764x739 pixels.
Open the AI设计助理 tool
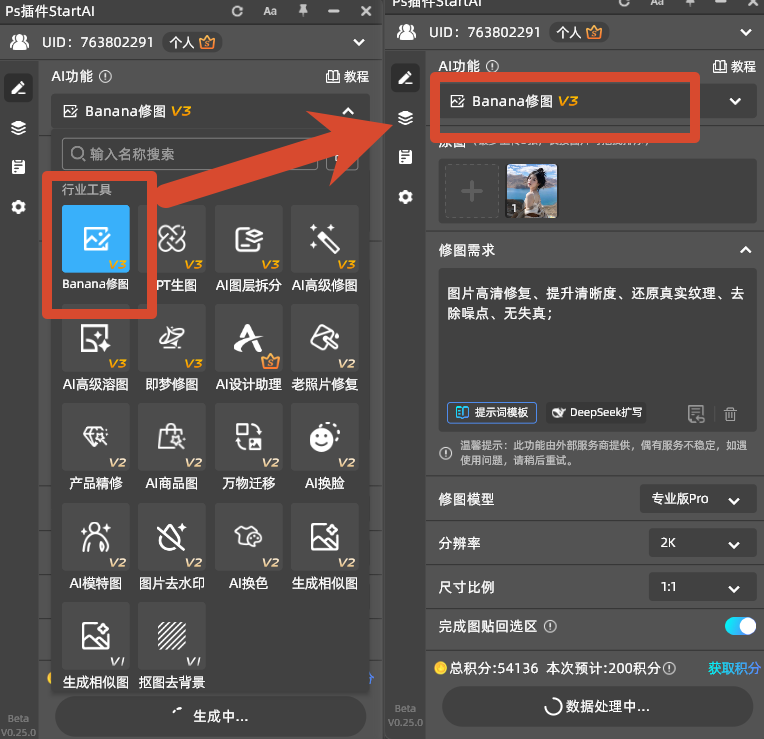point(248,338)
